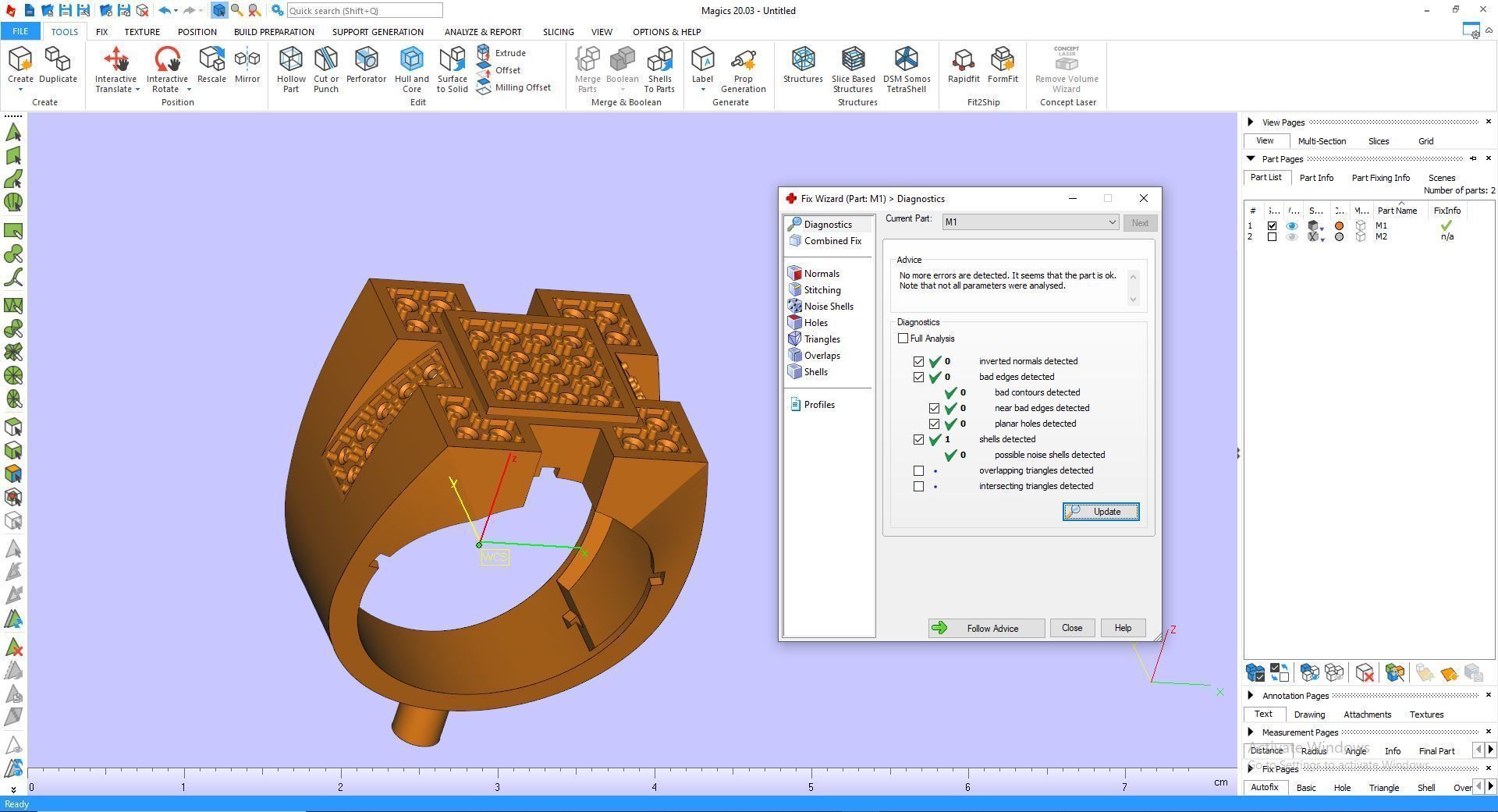Screen dimensions: 1498x812
Task: Open the Rapidfit tool
Action: point(964,64)
